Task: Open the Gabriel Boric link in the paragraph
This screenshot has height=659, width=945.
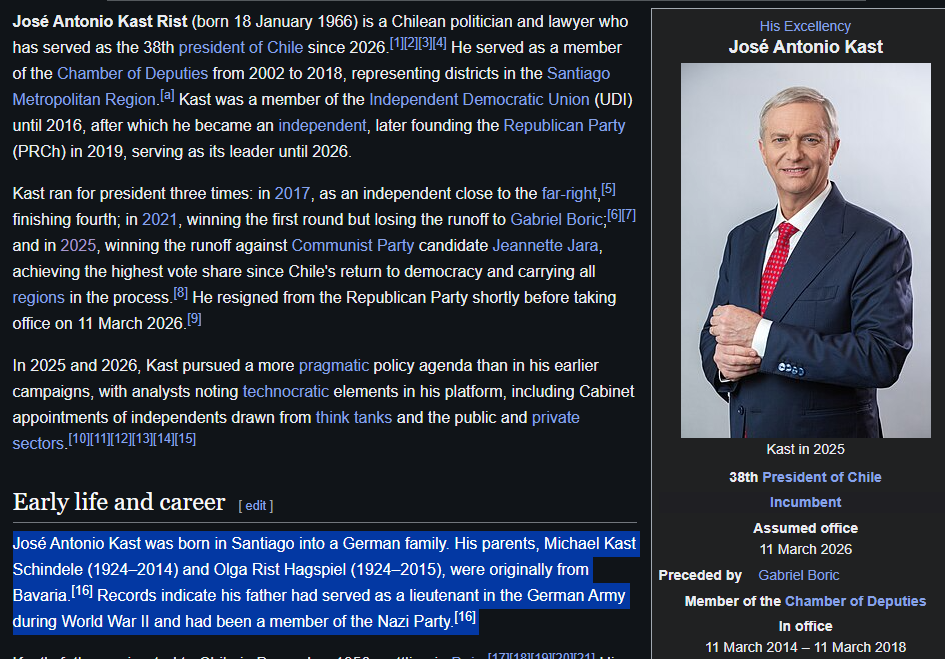Action: [556, 219]
